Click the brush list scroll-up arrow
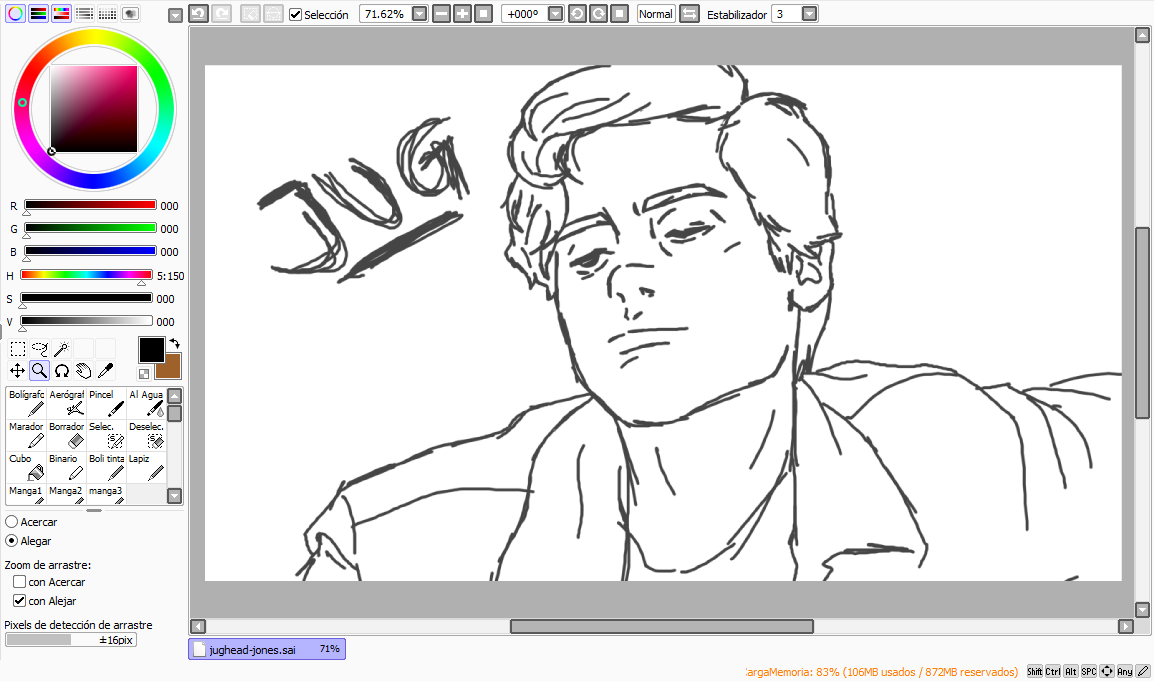1154x686 pixels. (x=174, y=396)
